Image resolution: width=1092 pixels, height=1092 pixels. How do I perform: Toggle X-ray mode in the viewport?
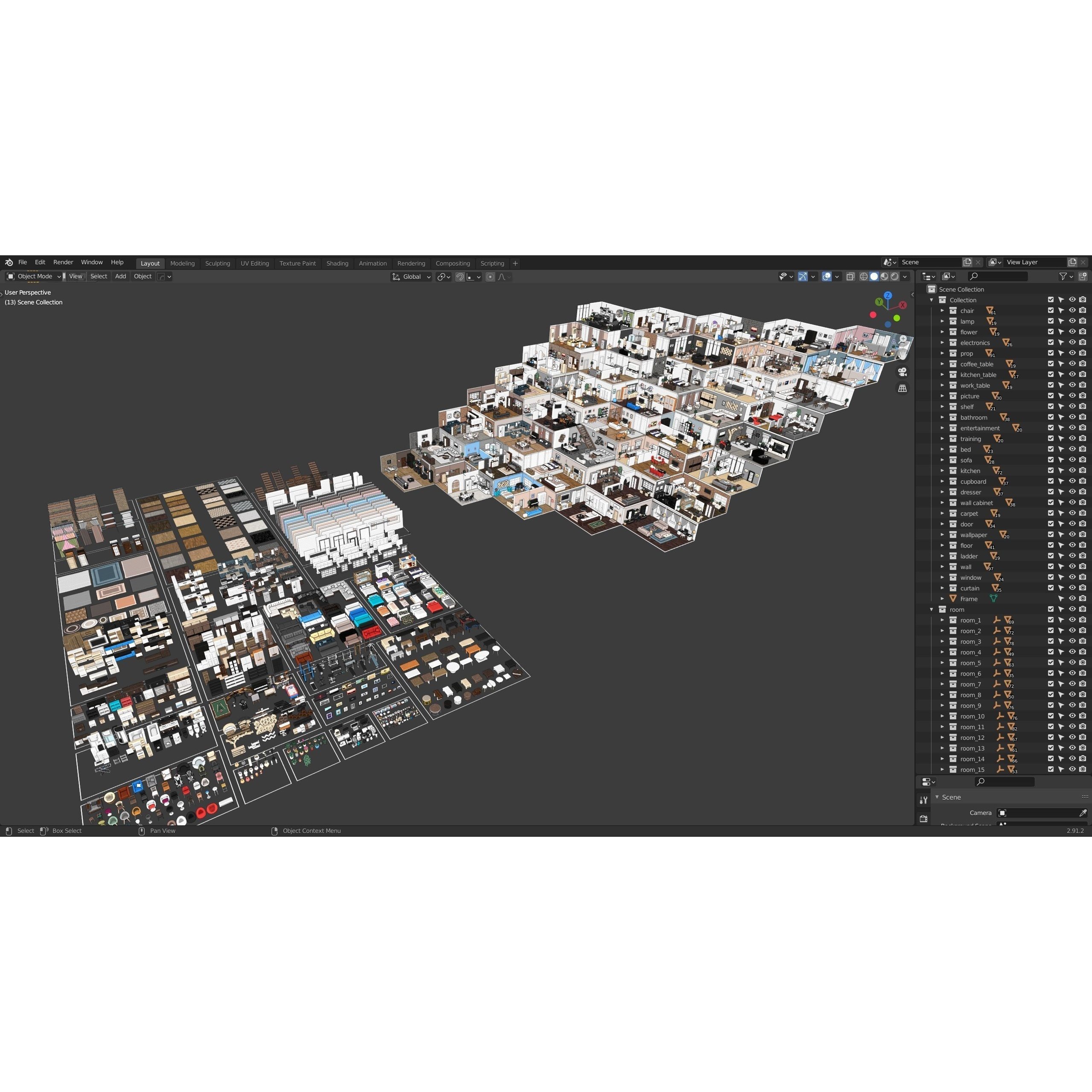pos(850,277)
